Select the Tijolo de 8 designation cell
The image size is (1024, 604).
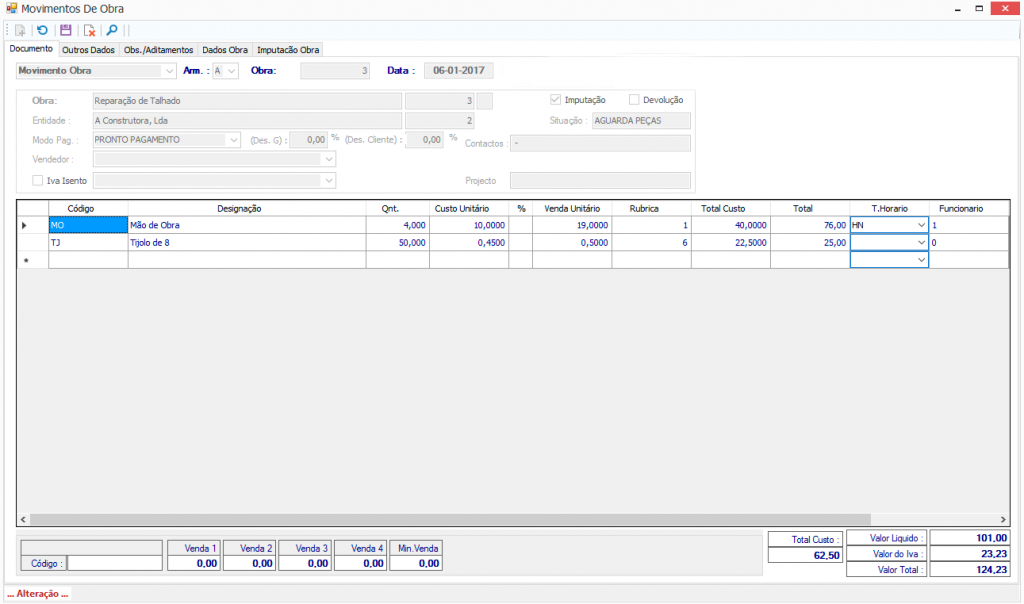tap(247, 242)
